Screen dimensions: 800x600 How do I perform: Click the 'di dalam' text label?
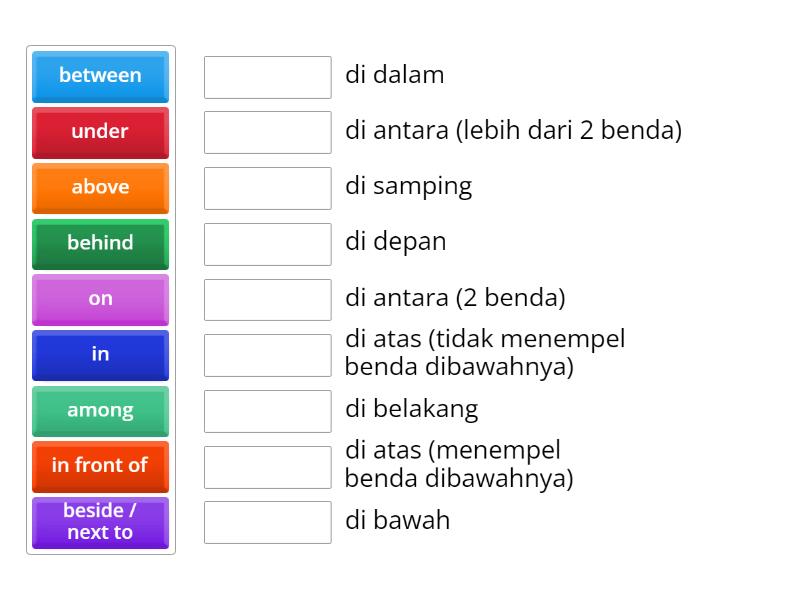pyautogui.click(x=395, y=75)
